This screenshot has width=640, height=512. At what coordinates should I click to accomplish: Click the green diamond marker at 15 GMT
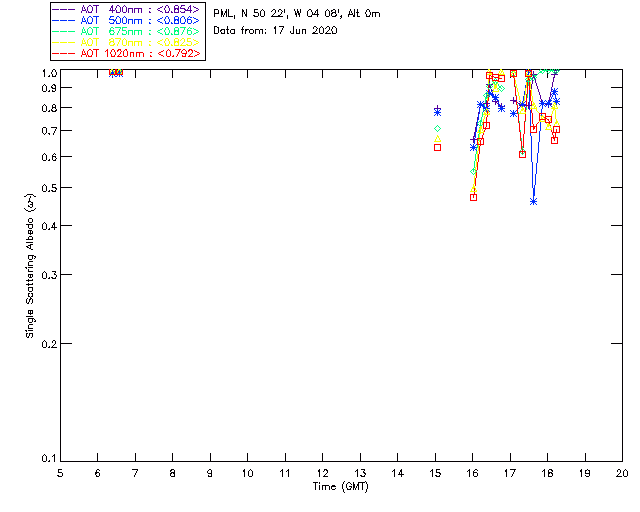pos(437,128)
